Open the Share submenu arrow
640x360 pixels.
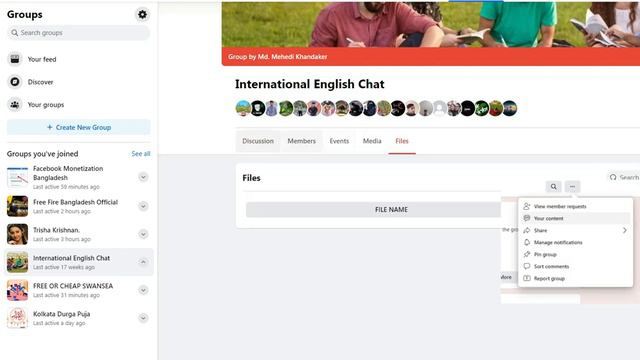(x=624, y=231)
